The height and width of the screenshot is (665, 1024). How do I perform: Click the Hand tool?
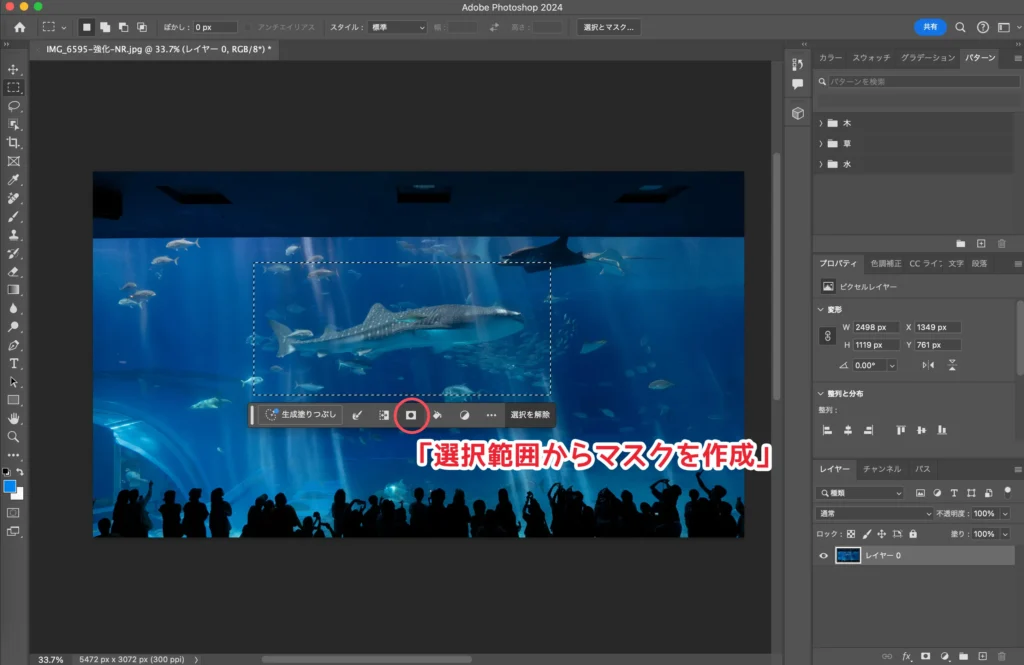(14, 418)
